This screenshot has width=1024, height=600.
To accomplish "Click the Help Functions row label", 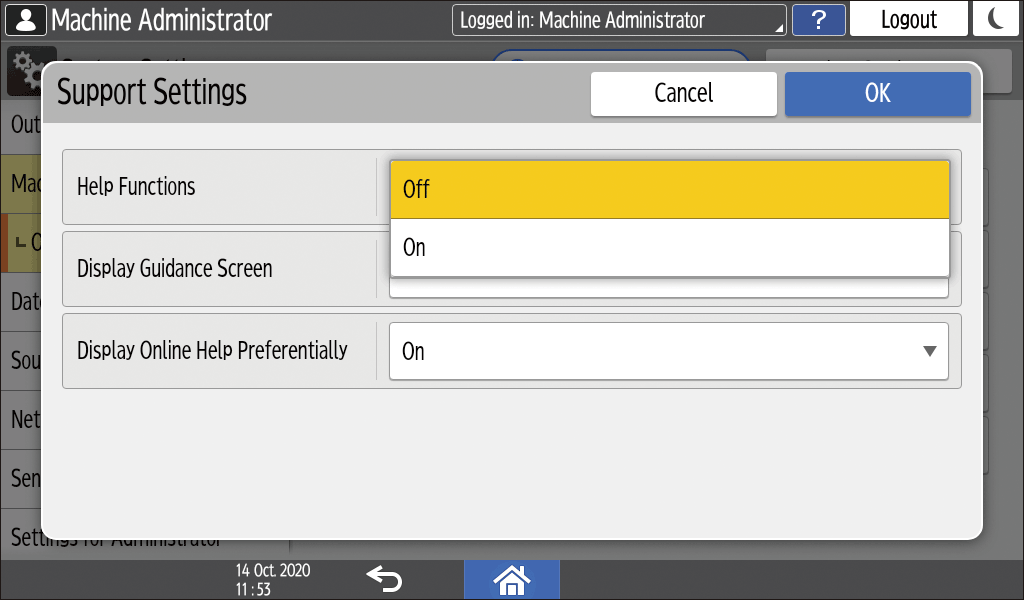I will (136, 187).
